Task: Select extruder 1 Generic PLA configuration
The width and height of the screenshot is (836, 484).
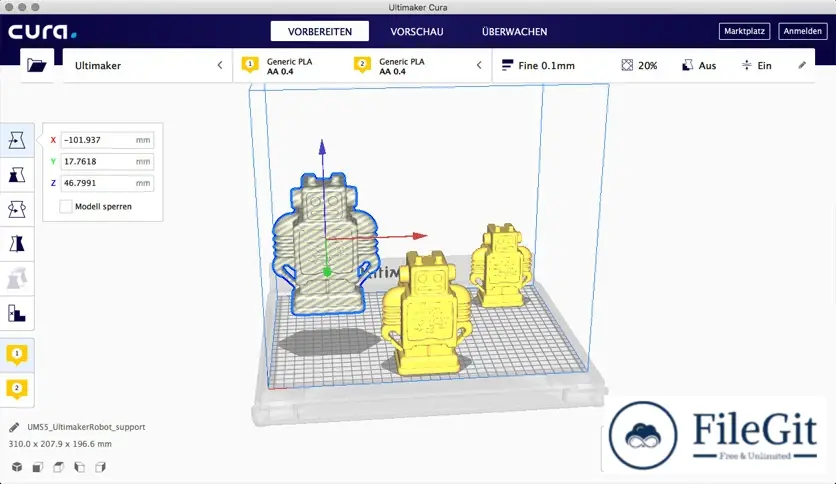Action: click(277, 66)
